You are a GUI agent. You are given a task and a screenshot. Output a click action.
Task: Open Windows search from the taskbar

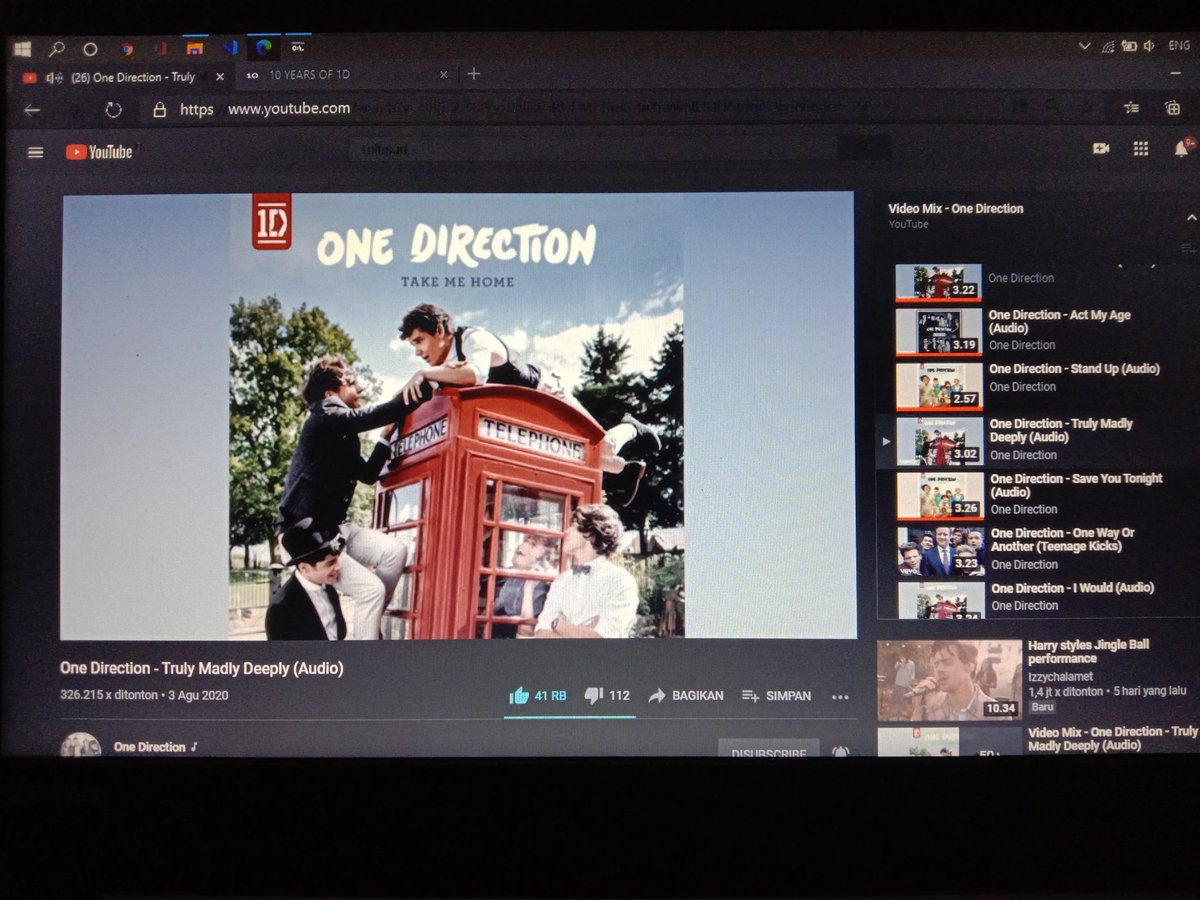click(56, 48)
